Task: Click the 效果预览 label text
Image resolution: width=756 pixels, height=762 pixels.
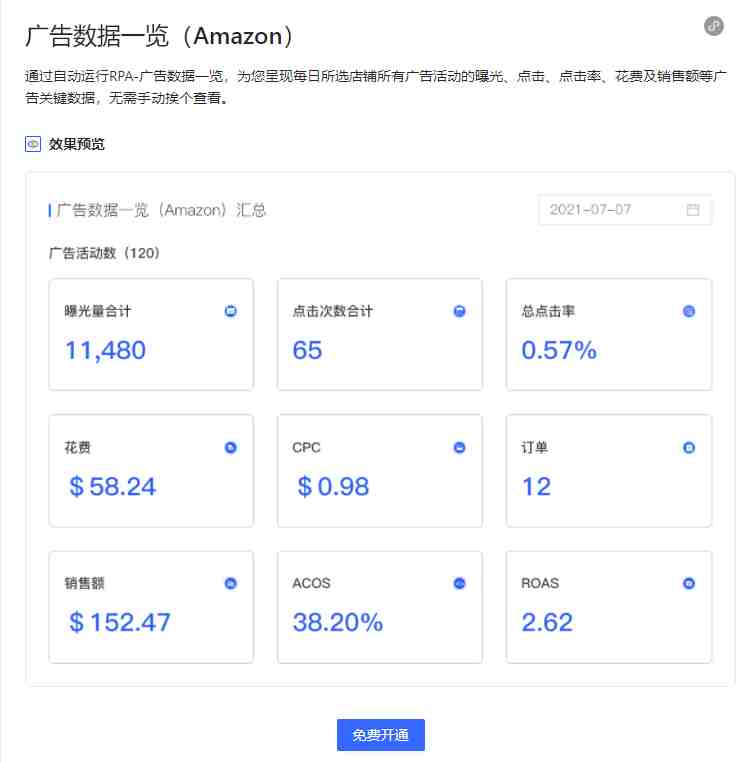Action: 76,144
